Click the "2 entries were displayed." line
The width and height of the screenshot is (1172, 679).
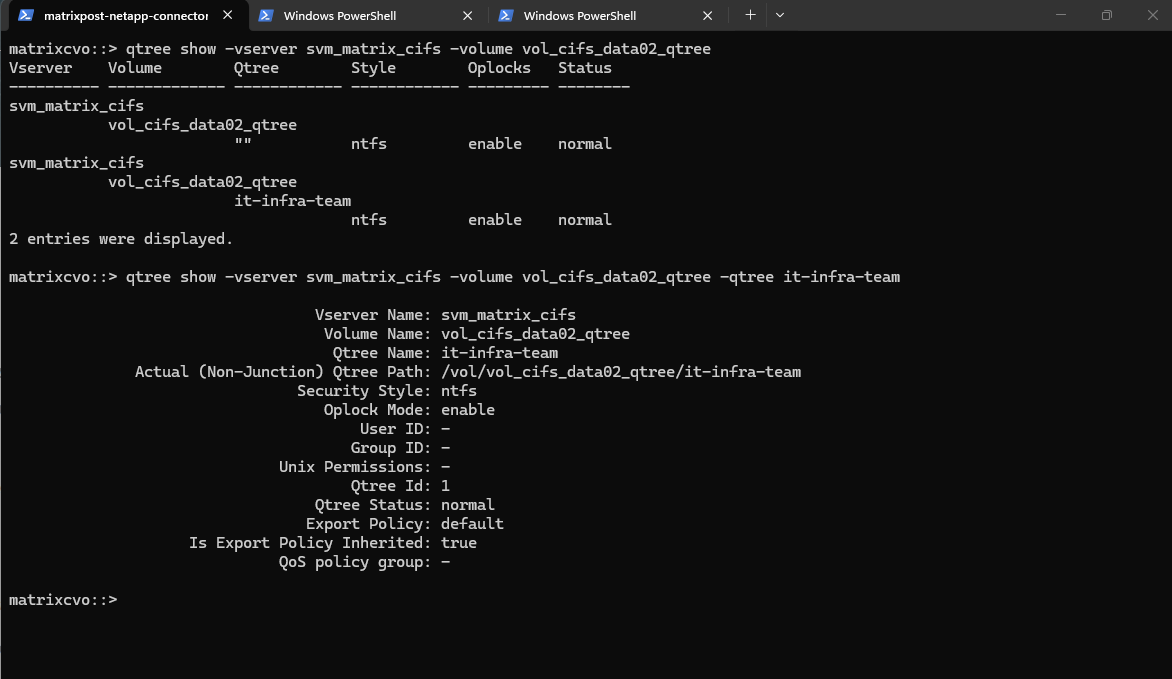(120, 239)
